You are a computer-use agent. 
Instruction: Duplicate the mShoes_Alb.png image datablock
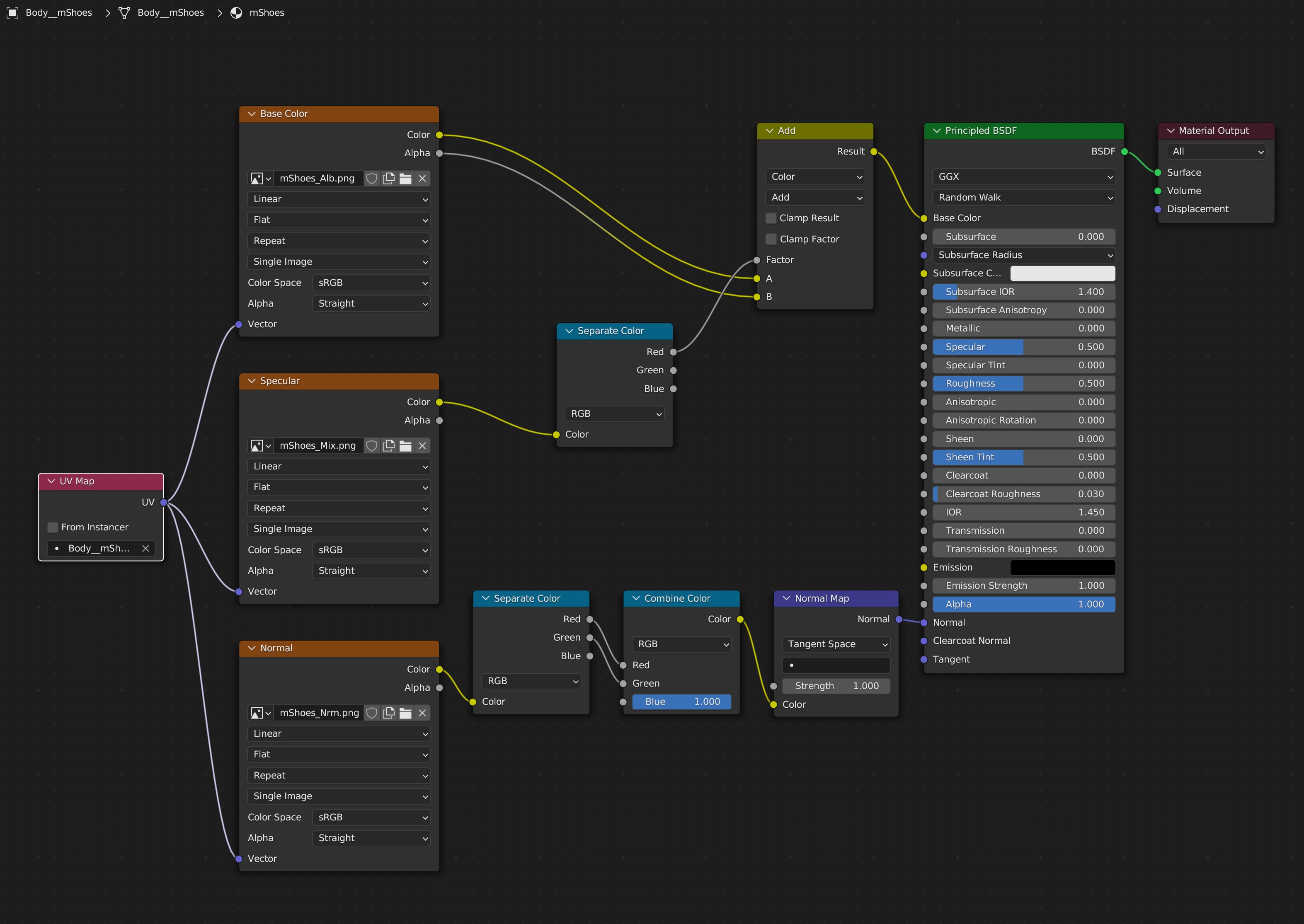[x=389, y=179]
